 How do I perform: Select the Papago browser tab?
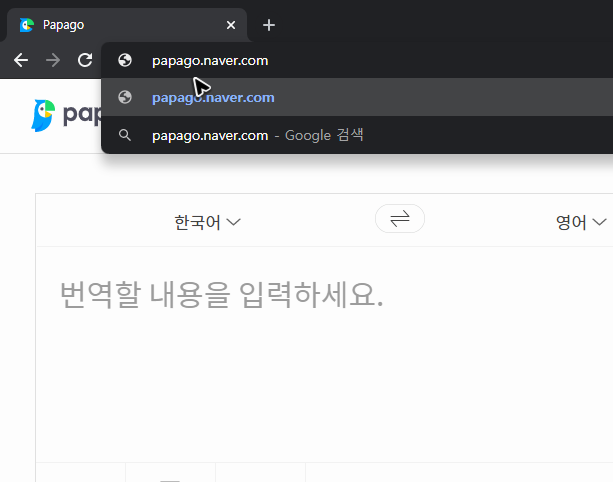tap(127, 25)
